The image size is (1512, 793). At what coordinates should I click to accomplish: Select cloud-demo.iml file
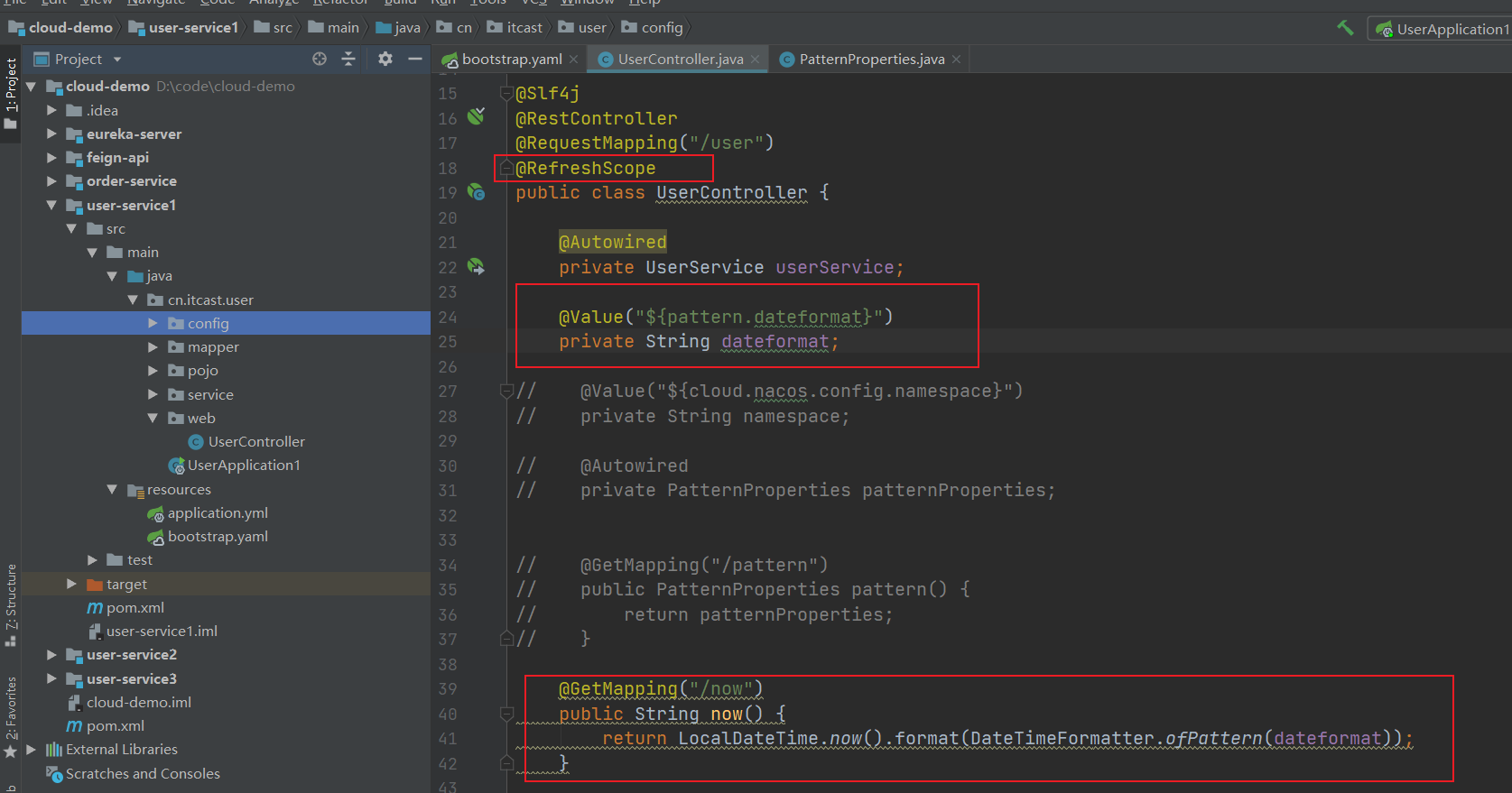pyautogui.click(x=138, y=702)
